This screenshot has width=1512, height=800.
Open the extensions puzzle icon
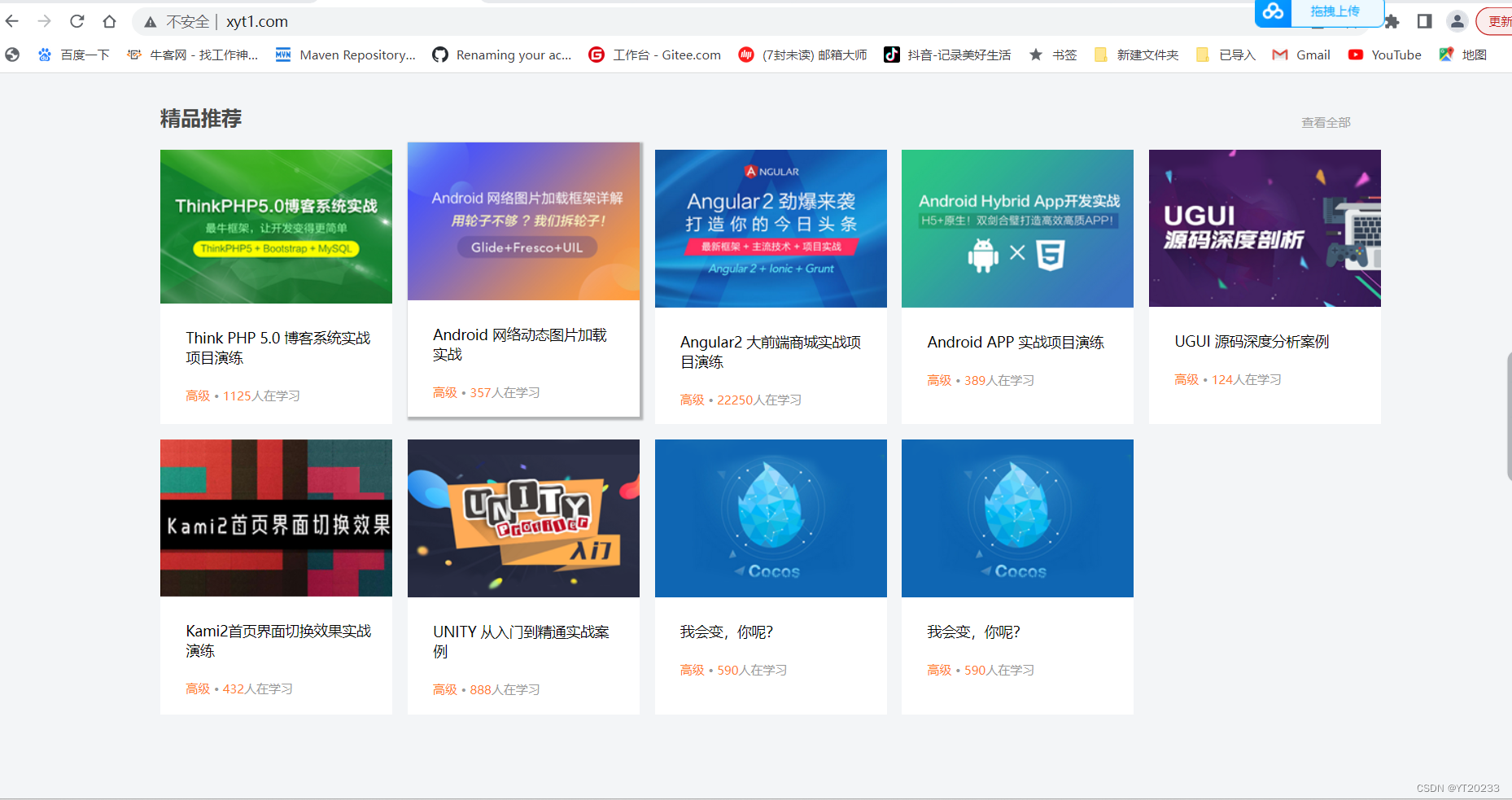pos(1392,22)
